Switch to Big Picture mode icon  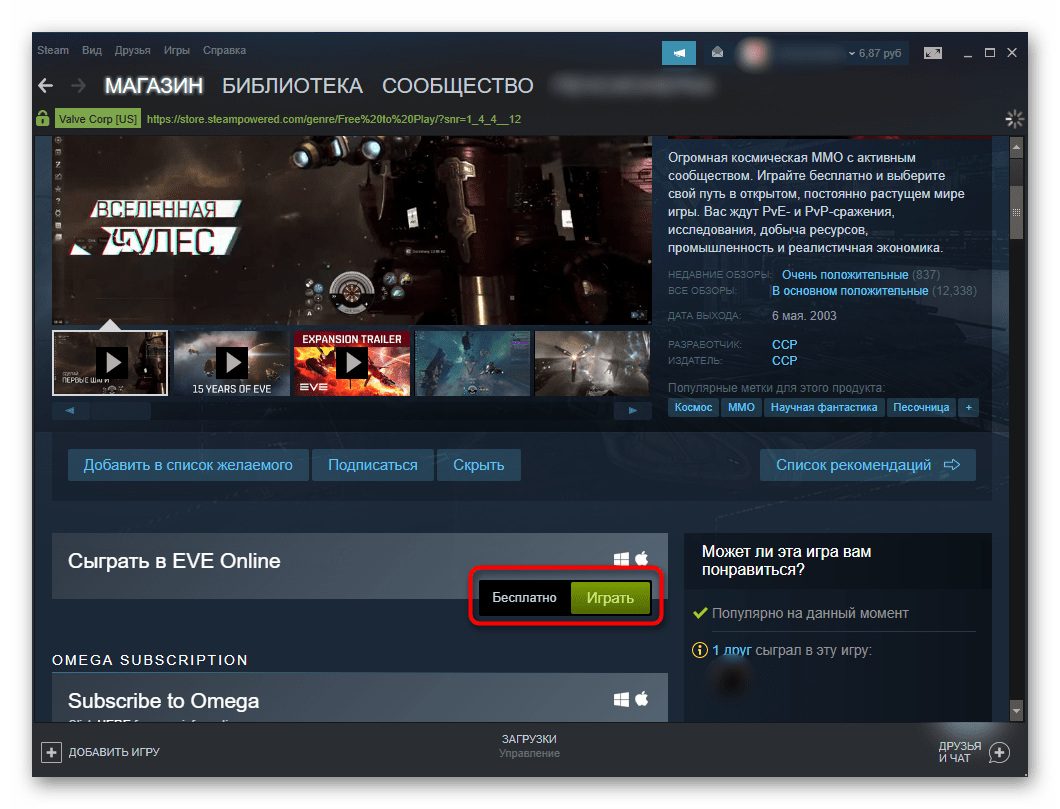[x=932, y=52]
